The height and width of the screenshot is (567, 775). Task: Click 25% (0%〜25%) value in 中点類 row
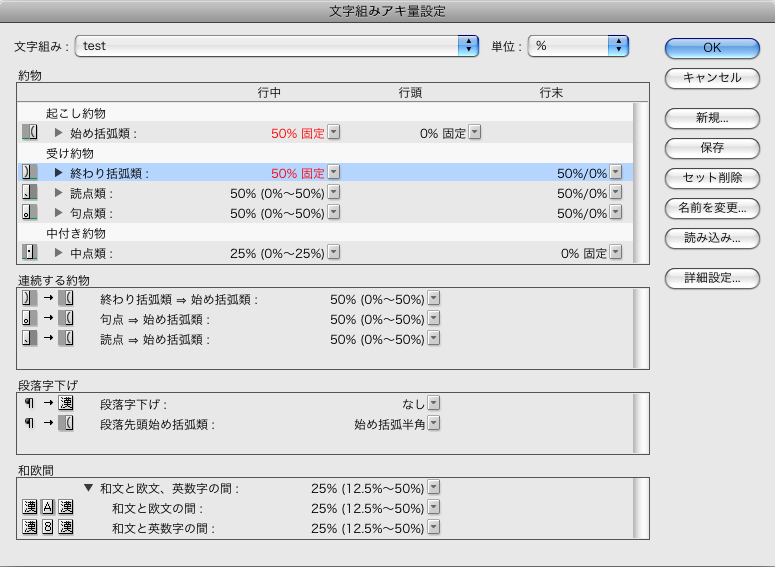(x=277, y=254)
